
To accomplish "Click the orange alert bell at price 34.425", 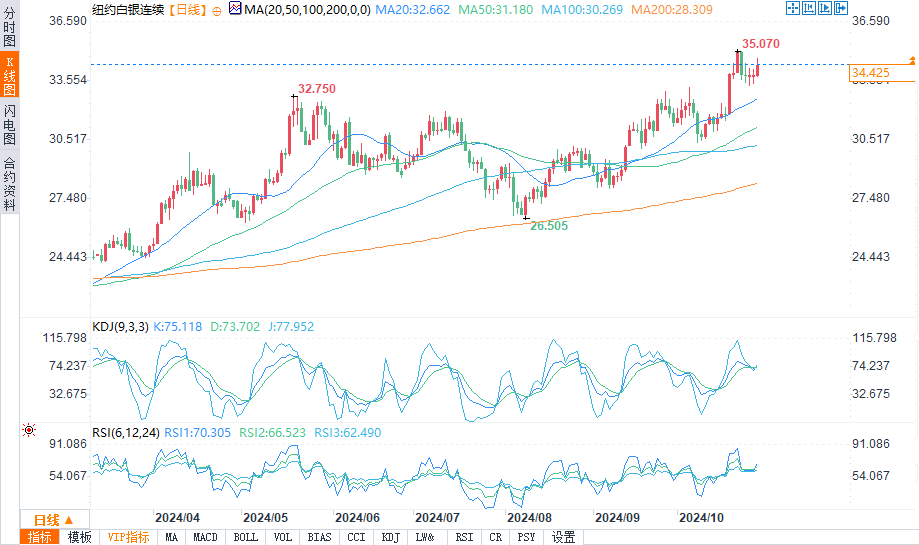I will coord(912,62).
